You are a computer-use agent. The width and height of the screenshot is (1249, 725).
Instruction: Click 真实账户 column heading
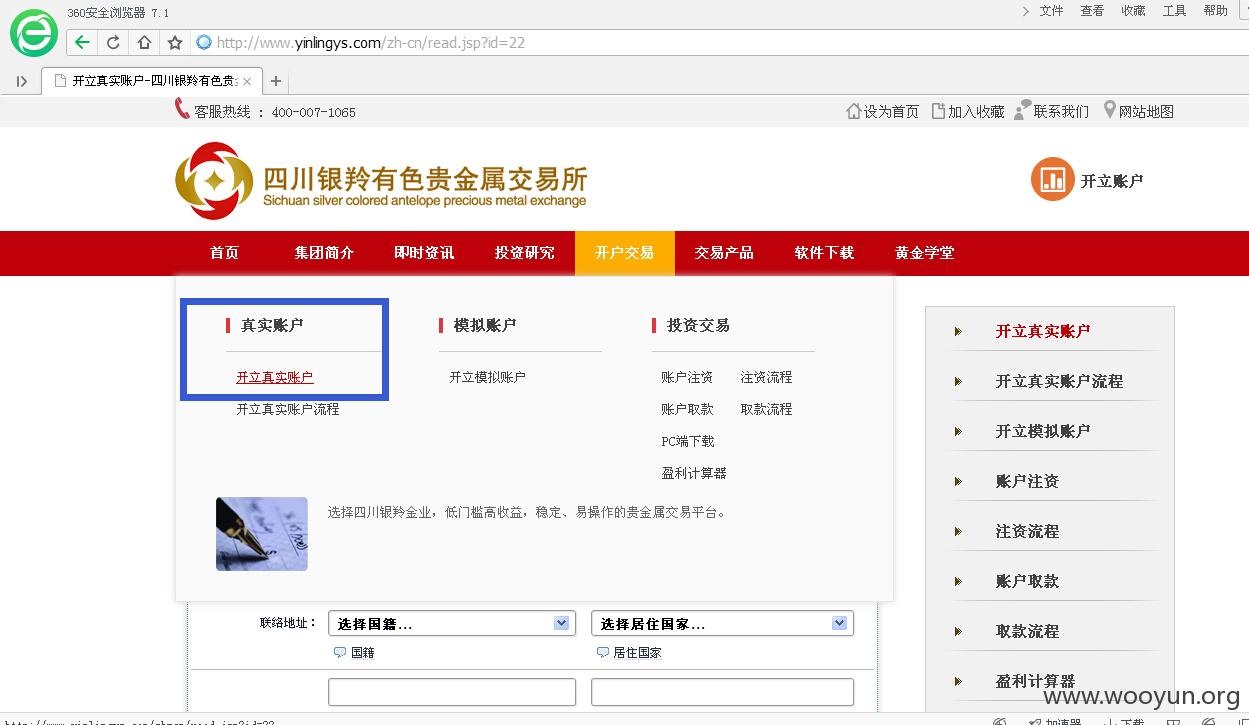(272, 325)
